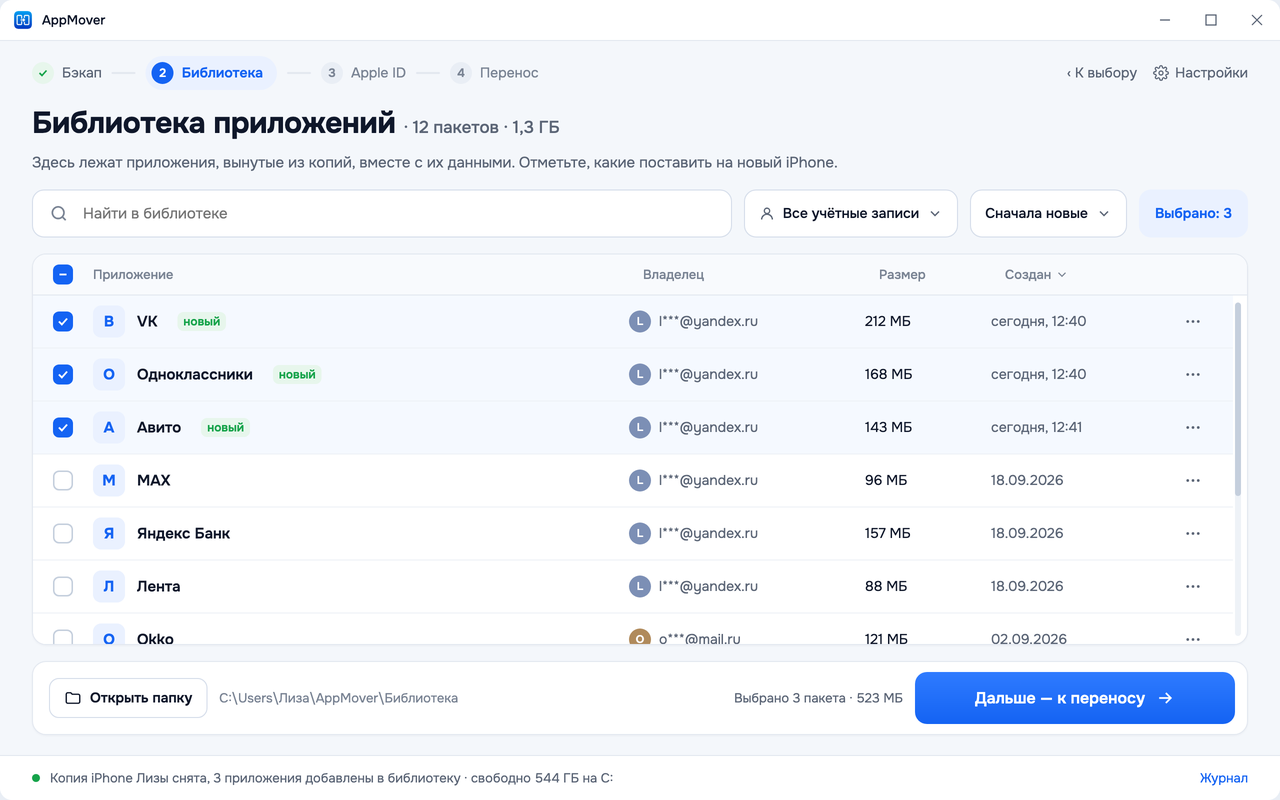
Task: Open the three-dot menu for MAX
Action: 1192,481
